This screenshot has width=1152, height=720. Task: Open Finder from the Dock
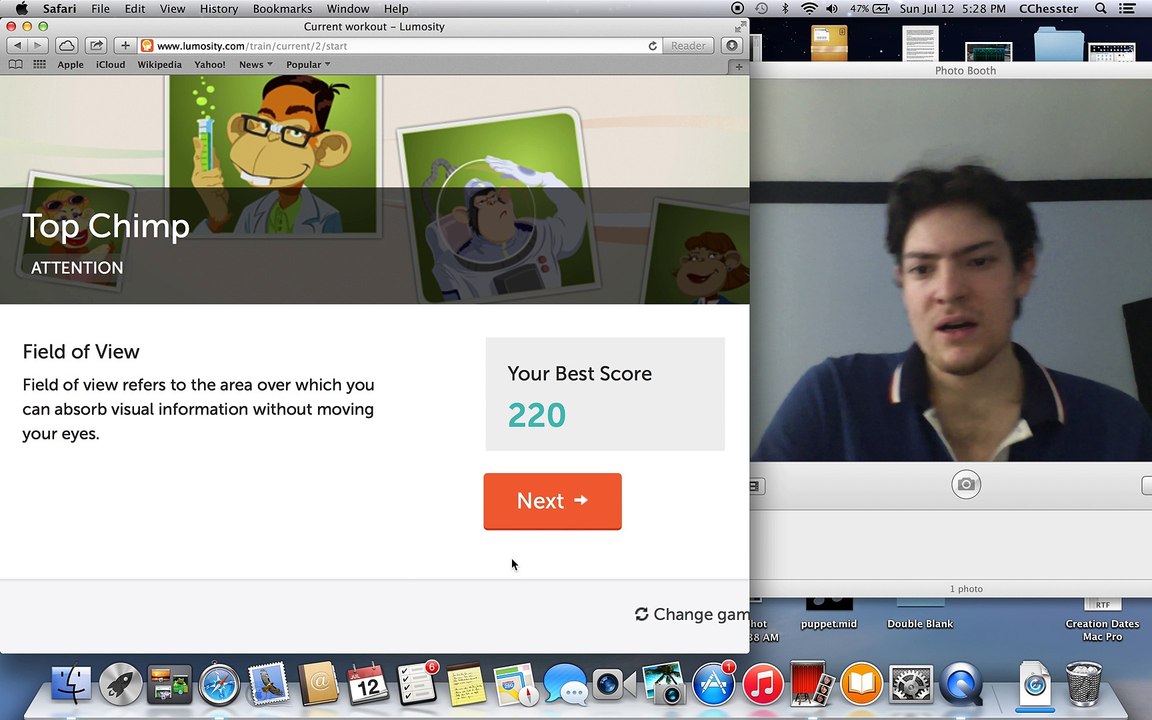pos(71,684)
